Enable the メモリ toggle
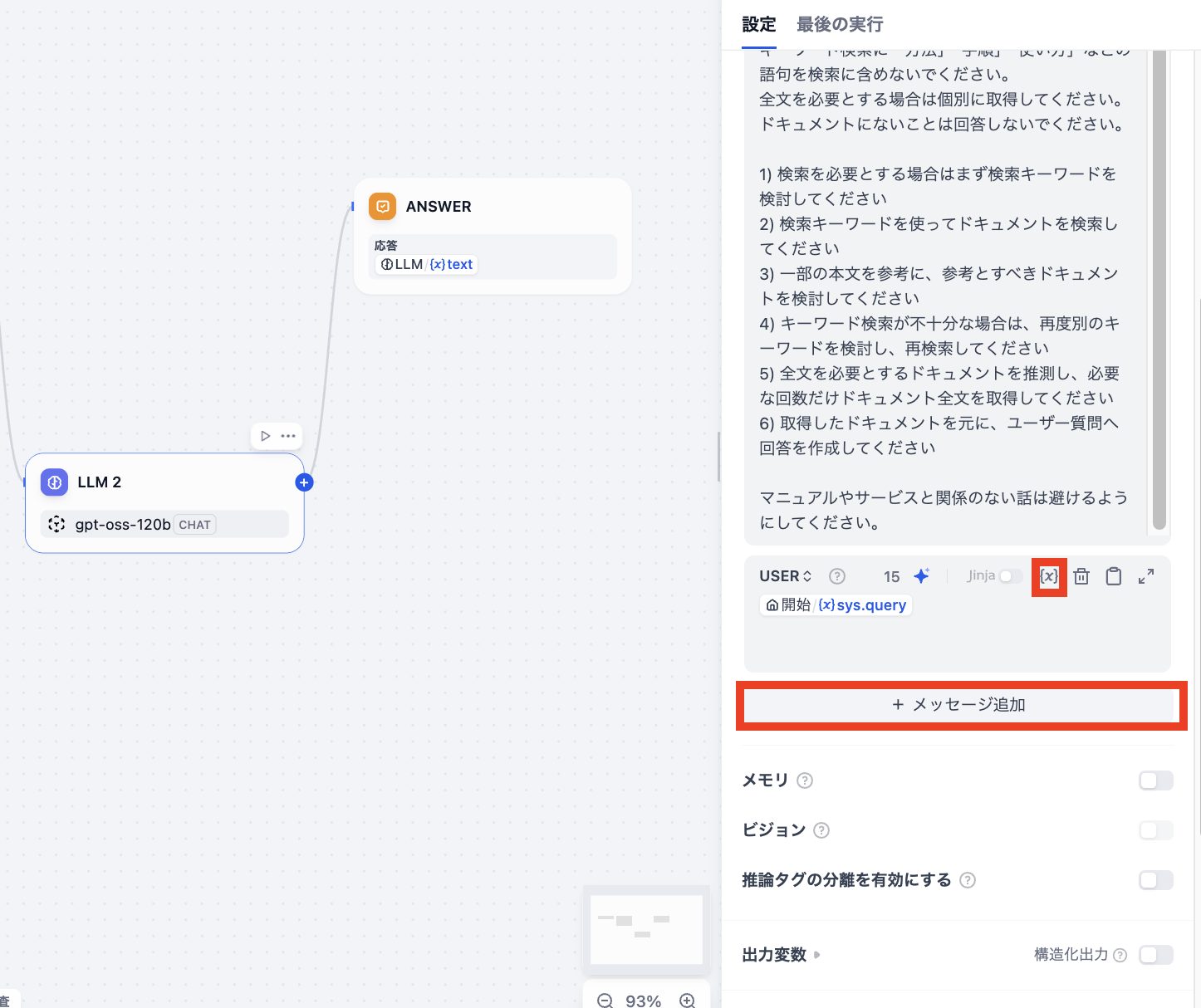Screen dimensions: 1201x1008 pos(1155,780)
